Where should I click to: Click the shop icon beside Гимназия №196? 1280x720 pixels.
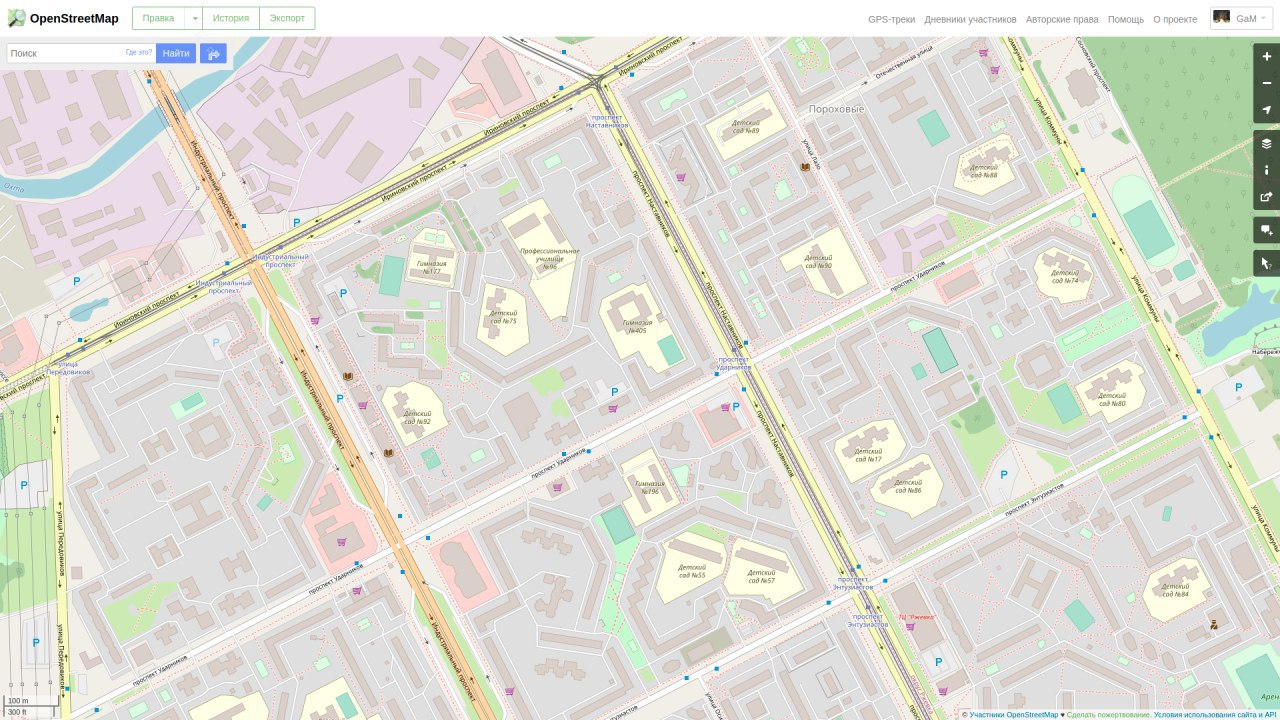tap(557, 487)
